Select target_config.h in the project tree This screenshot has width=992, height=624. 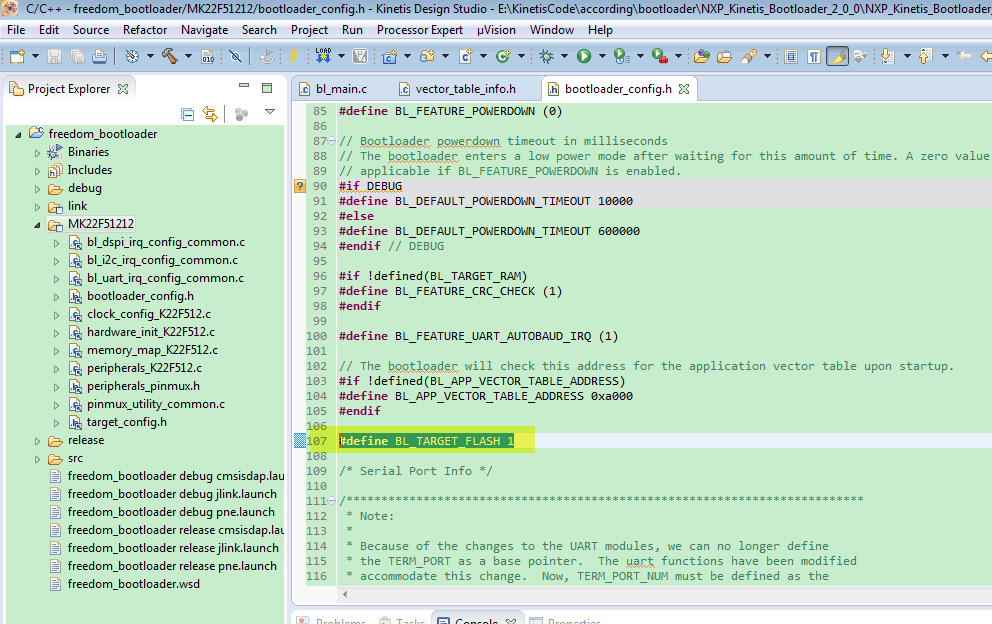(126, 422)
